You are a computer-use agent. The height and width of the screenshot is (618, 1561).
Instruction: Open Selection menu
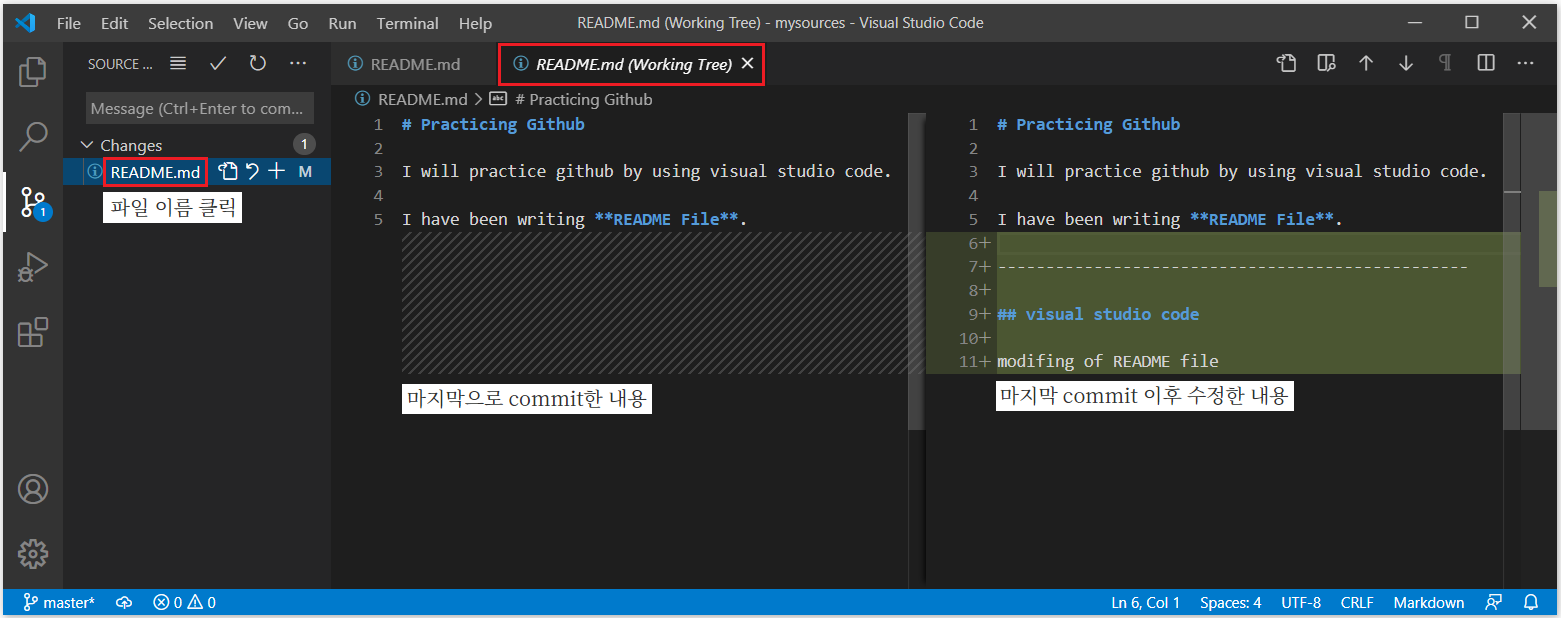pyautogui.click(x=180, y=23)
